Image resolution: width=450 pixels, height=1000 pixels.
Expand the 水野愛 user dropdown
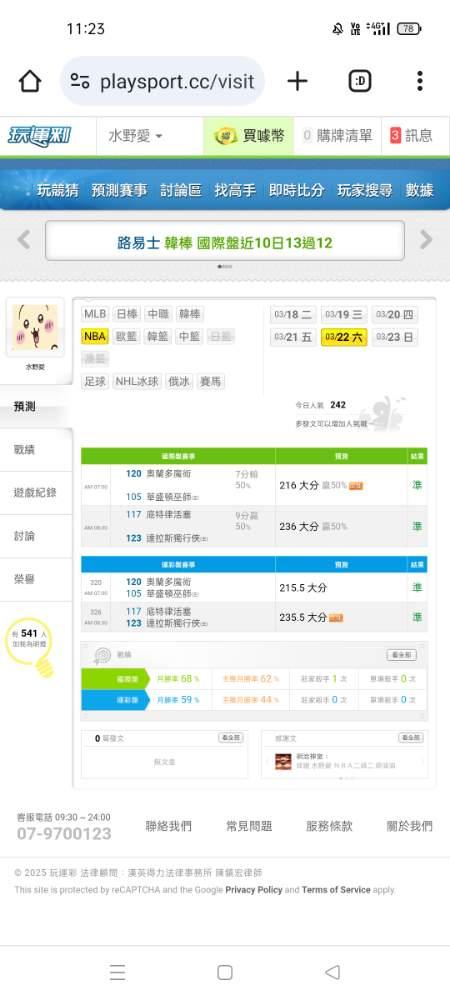(x=135, y=136)
